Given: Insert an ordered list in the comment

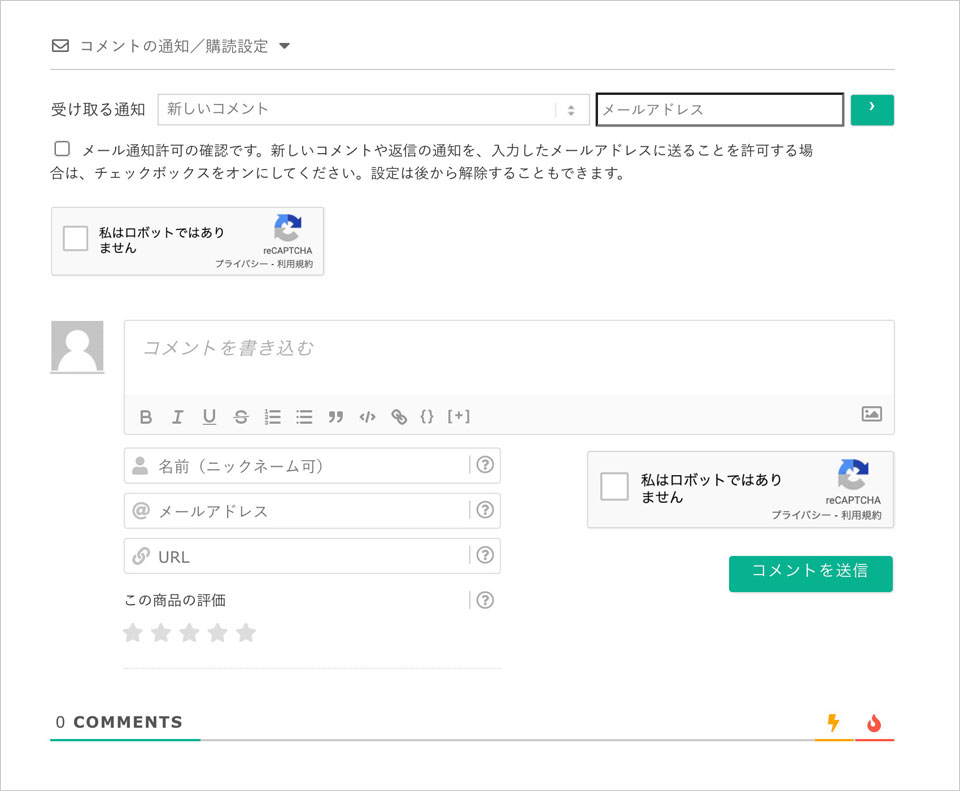Looking at the screenshot, I should tap(273, 417).
